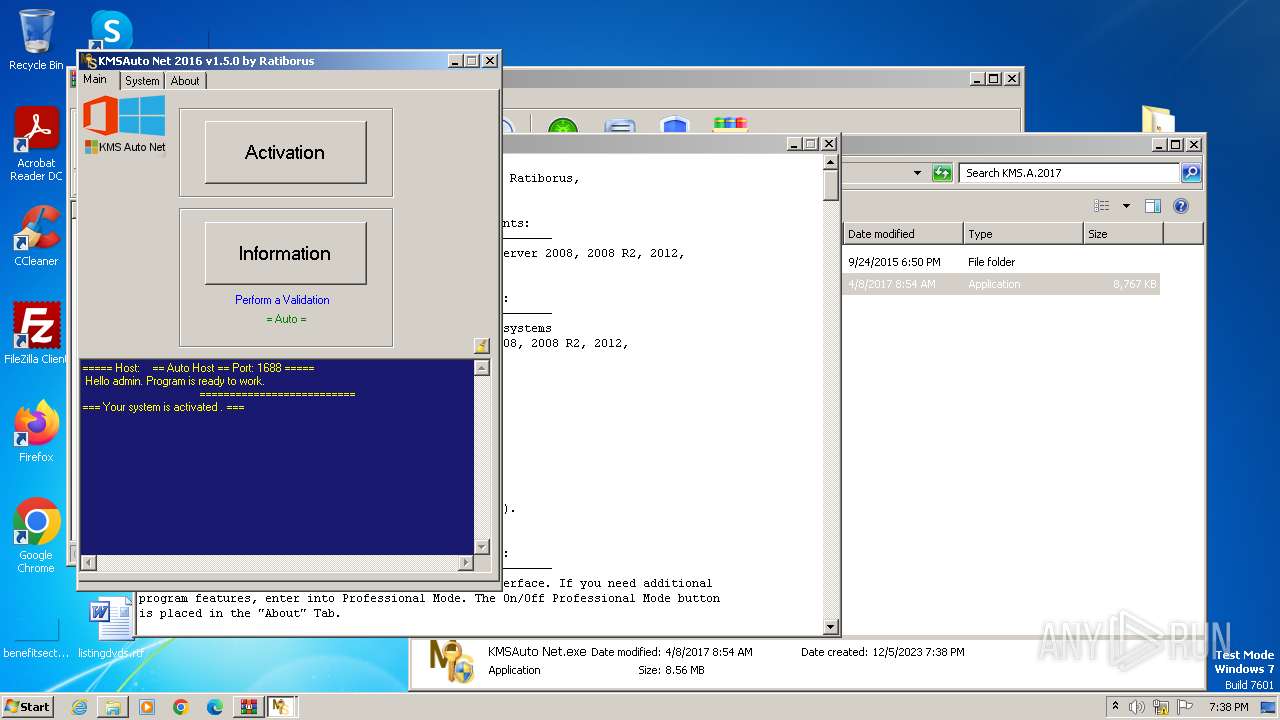This screenshot has height=720, width=1280.
Task: Click the readme window scroll up arrow
Action: coord(830,161)
